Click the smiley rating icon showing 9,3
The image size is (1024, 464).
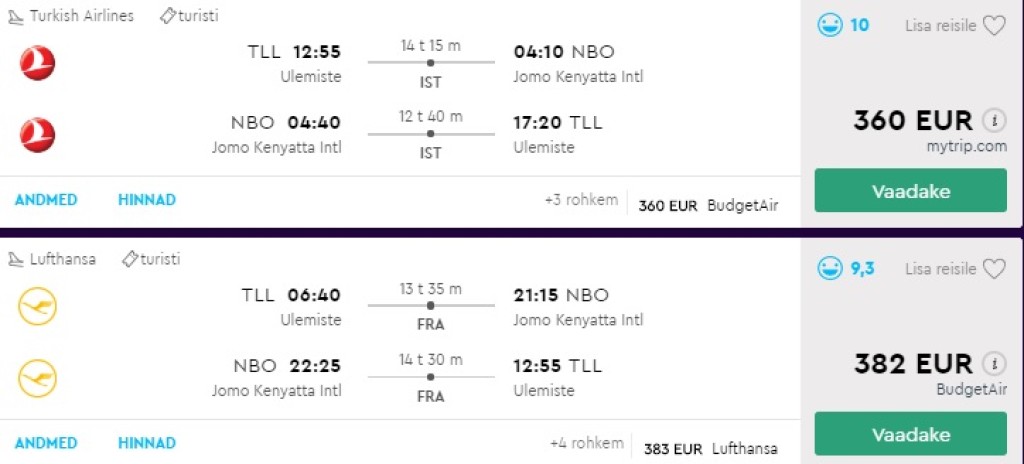pos(830,268)
